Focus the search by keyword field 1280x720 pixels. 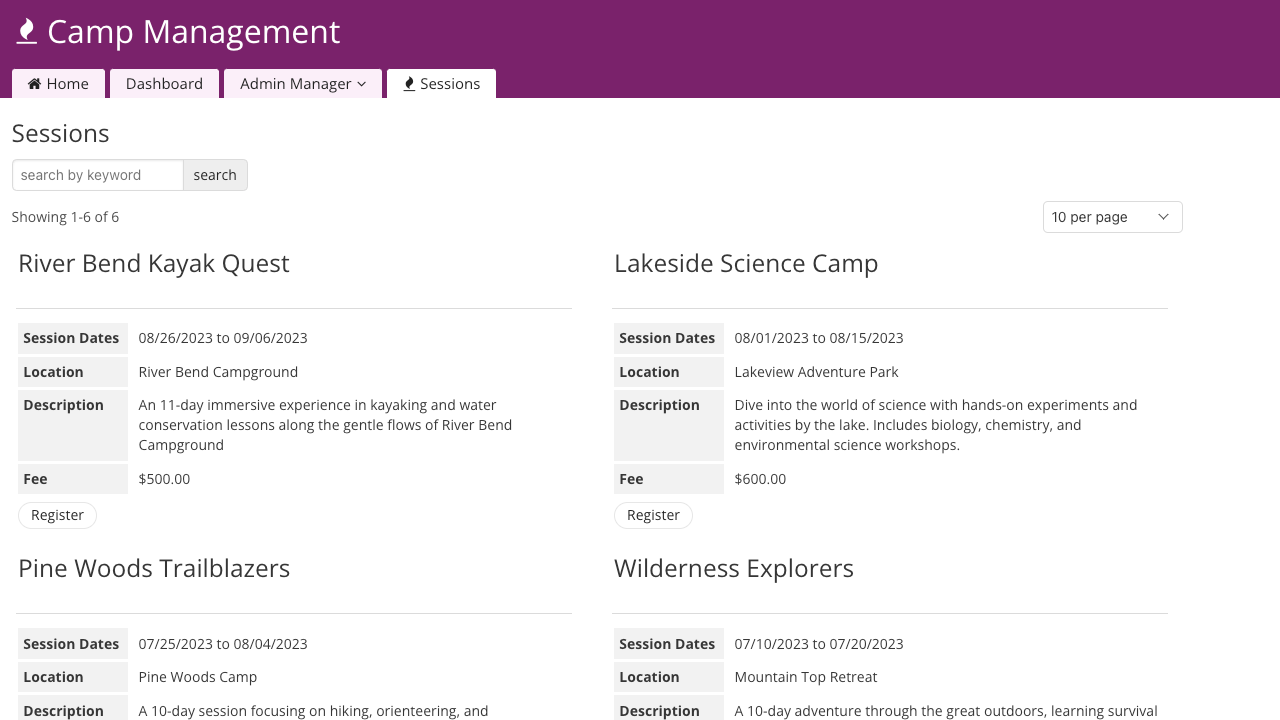coord(98,175)
